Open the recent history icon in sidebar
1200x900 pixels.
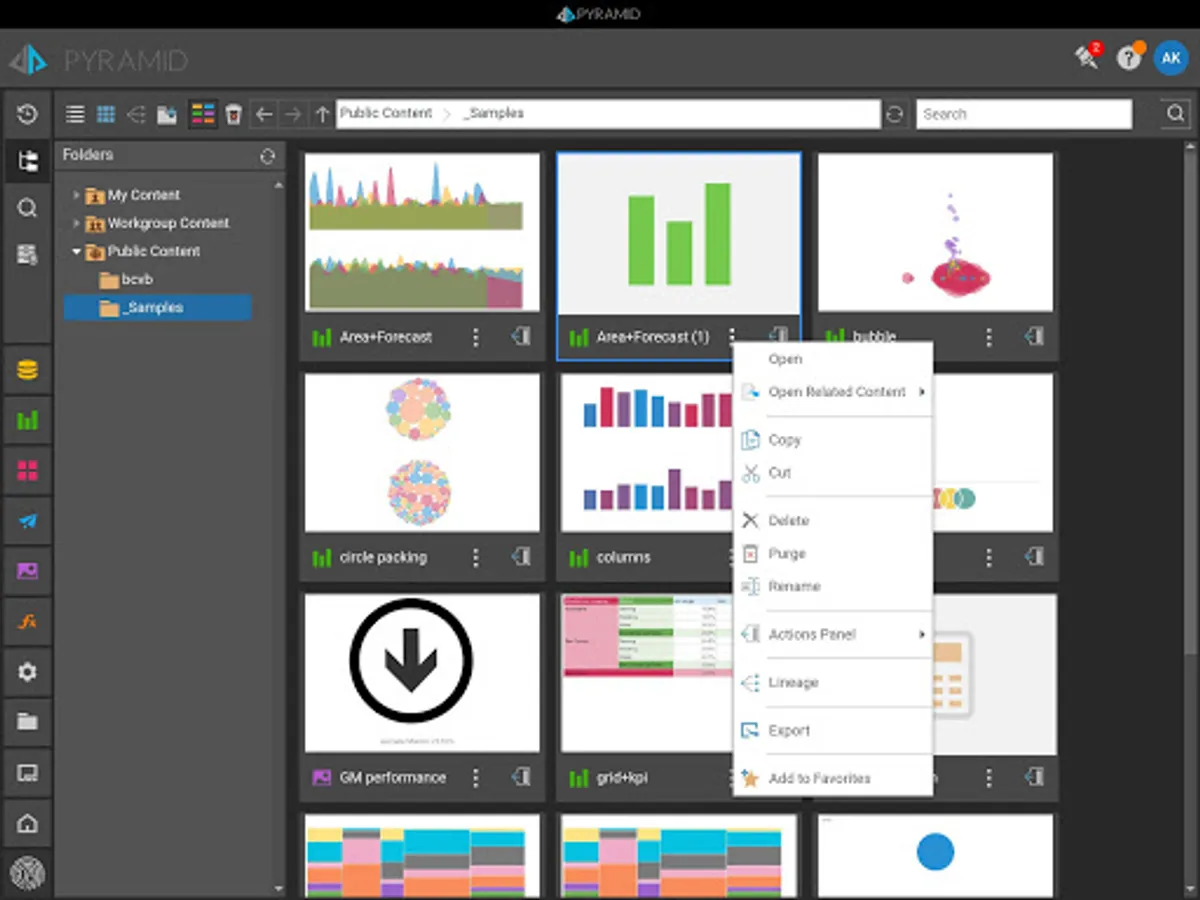[x=27, y=114]
